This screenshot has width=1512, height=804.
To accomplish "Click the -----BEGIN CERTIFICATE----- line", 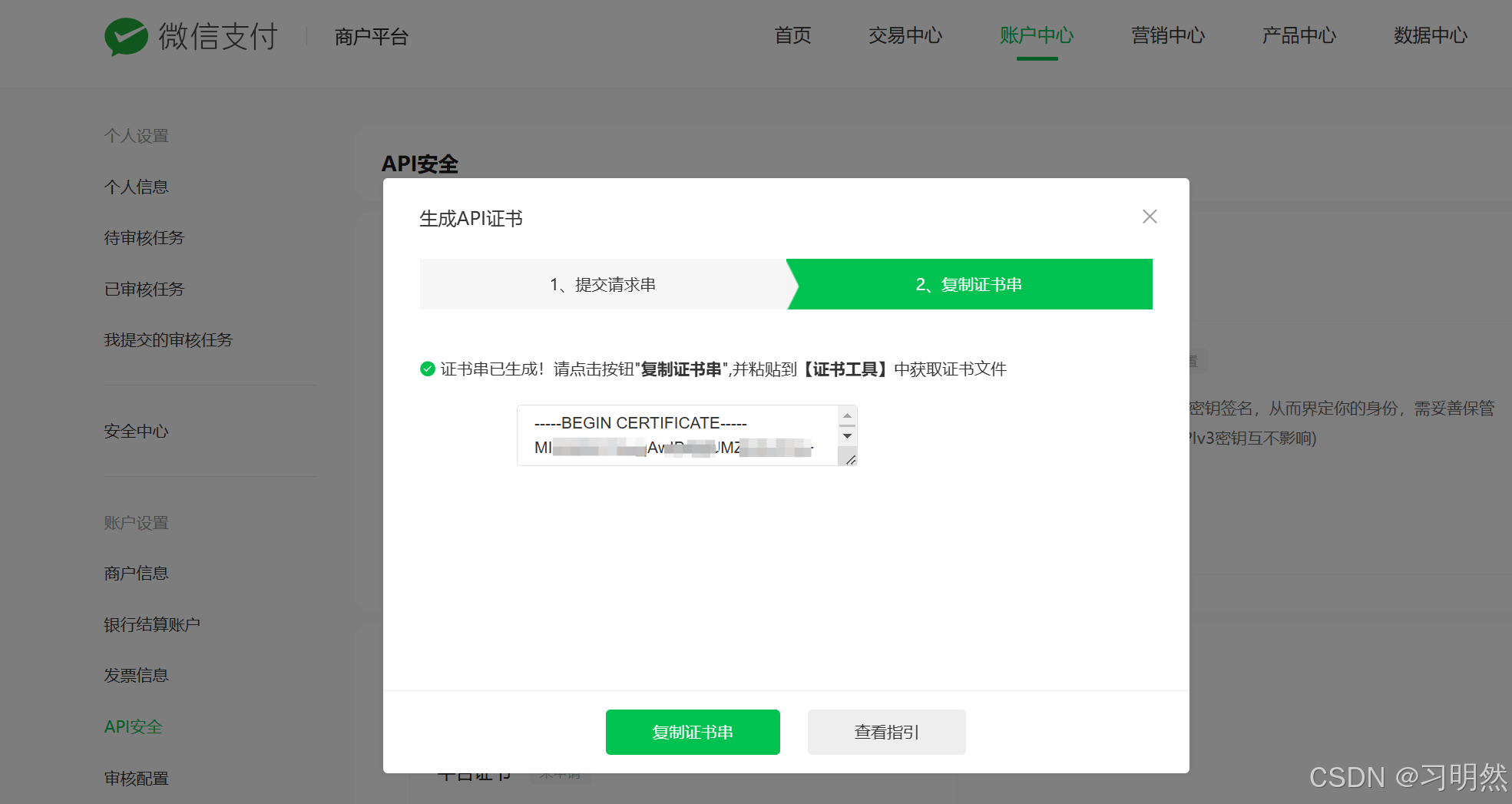I will (x=640, y=423).
